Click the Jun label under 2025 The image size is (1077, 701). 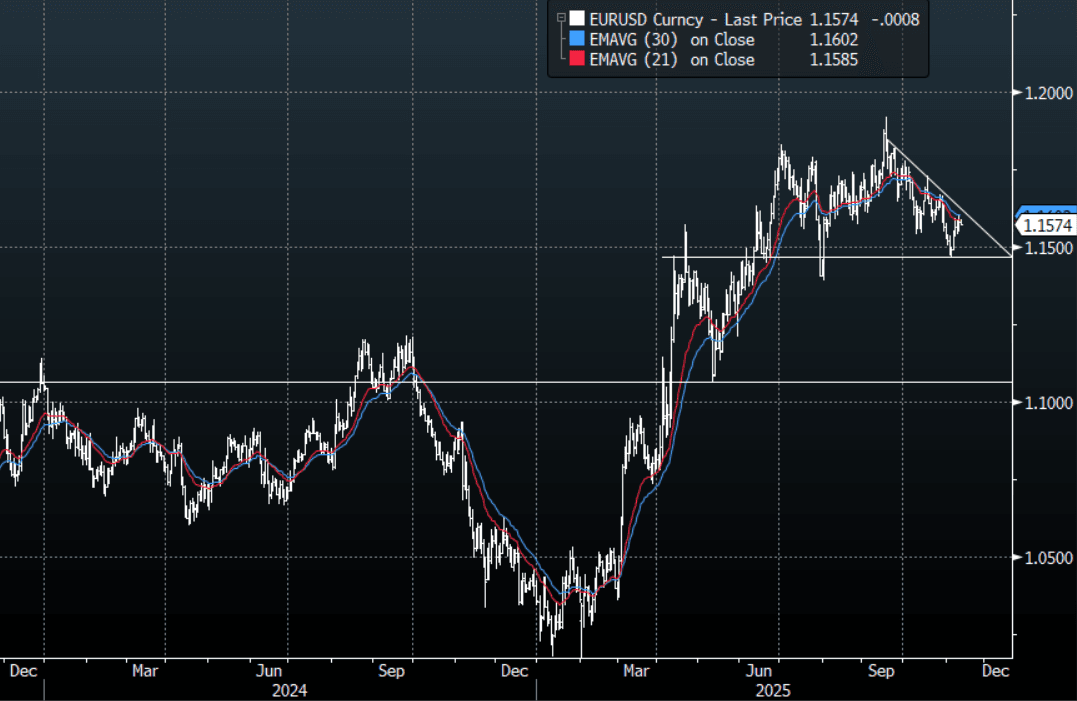tap(758, 671)
